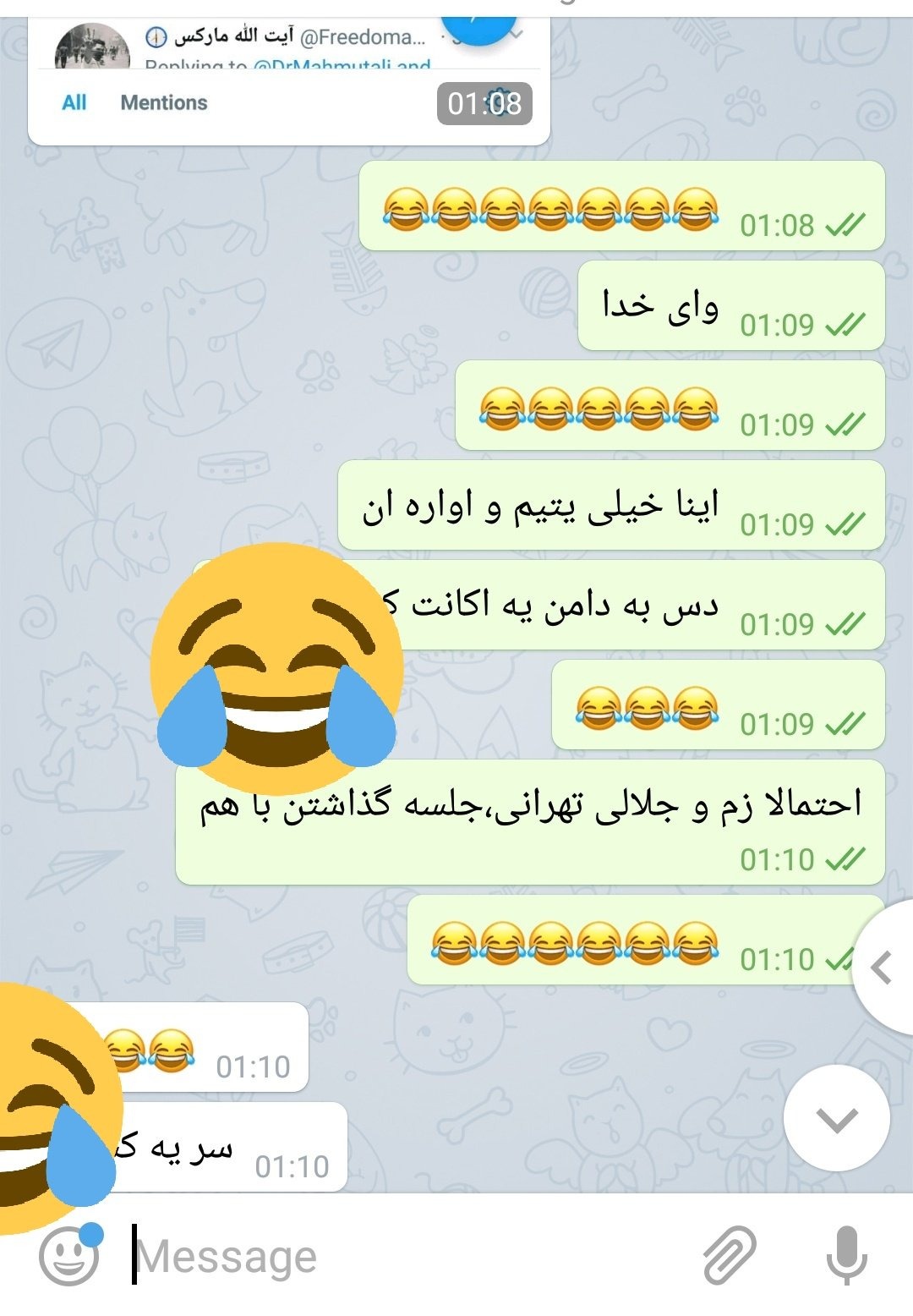The image size is (913, 1316).
Task: Tap the read checkmarks on the 01:10 long message
Action: coord(845,860)
